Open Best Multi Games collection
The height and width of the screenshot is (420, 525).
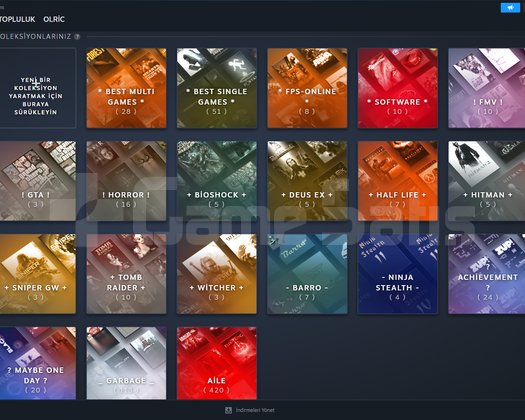(126, 88)
